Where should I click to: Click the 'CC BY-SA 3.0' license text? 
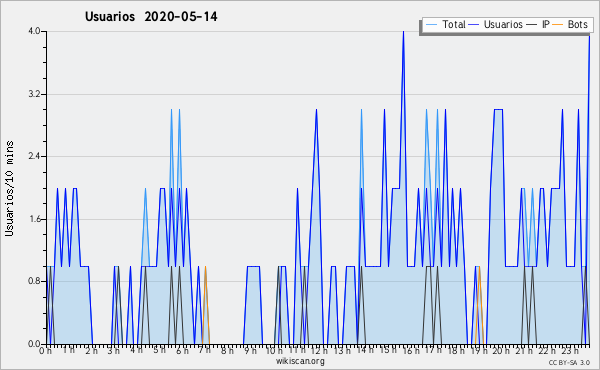(569, 363)
